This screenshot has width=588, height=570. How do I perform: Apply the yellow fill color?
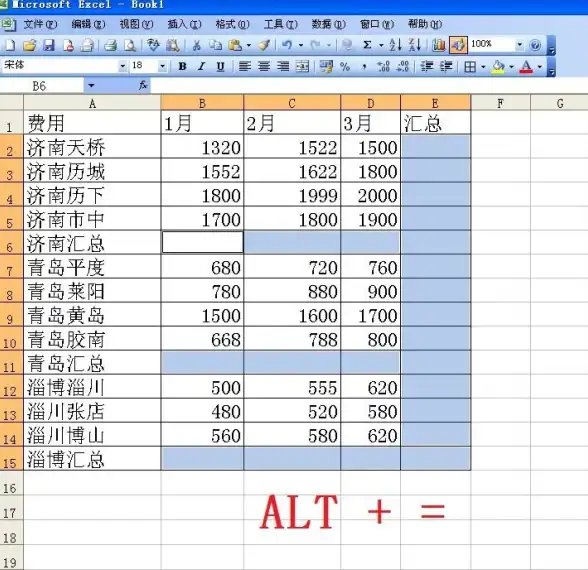498,67
